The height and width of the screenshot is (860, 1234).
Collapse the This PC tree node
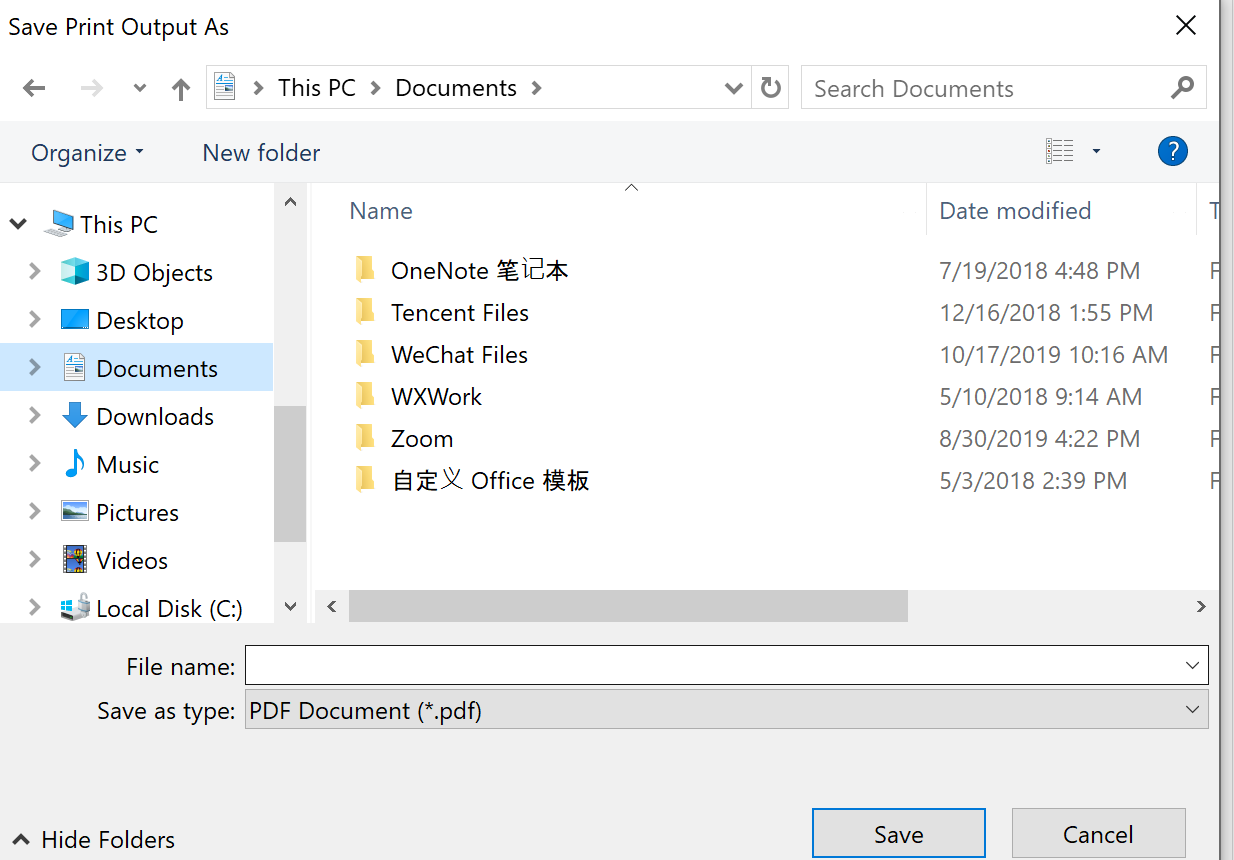pyautogui.click(x=18, y=224)
